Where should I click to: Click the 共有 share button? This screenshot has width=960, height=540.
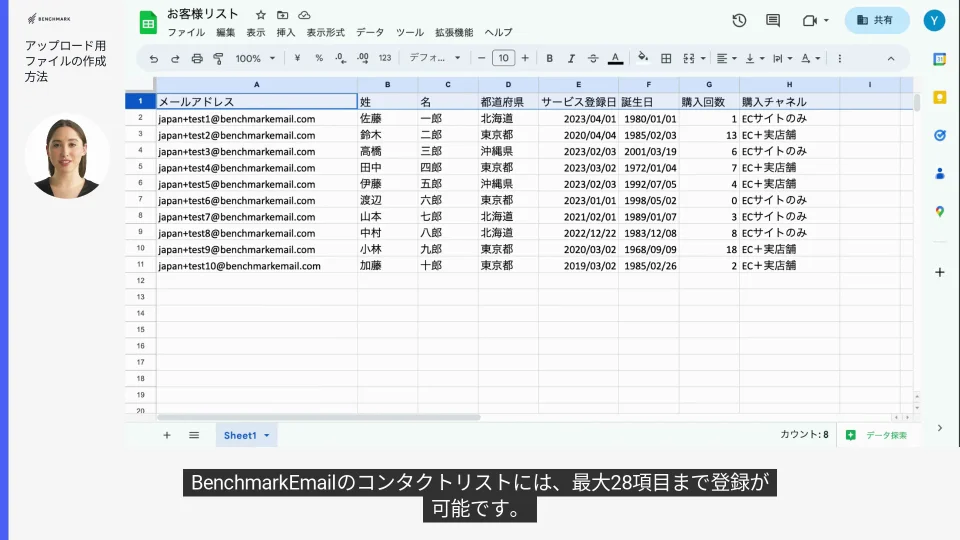(x=876, y=20)
